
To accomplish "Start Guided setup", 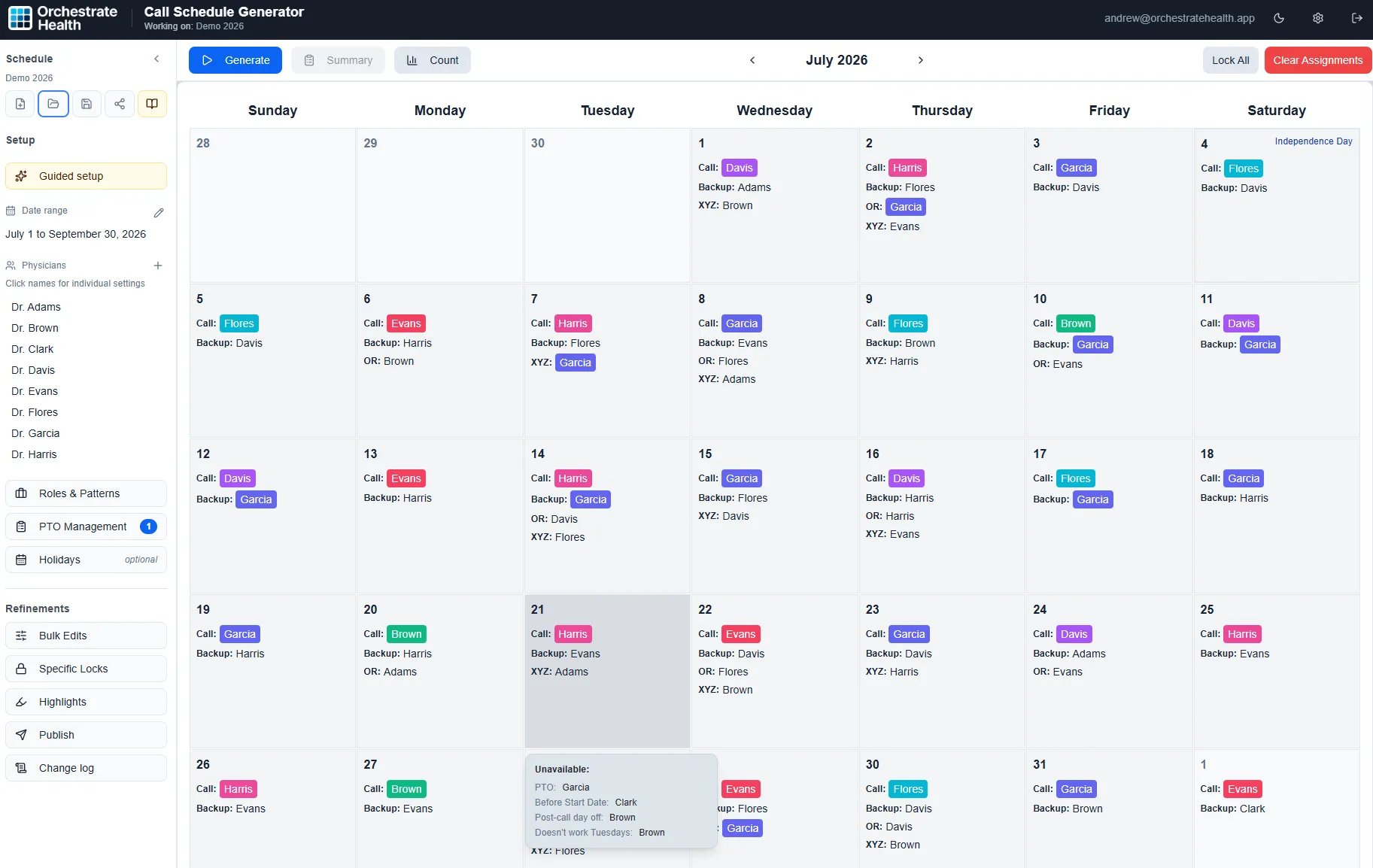I will (x=87, y=176).
